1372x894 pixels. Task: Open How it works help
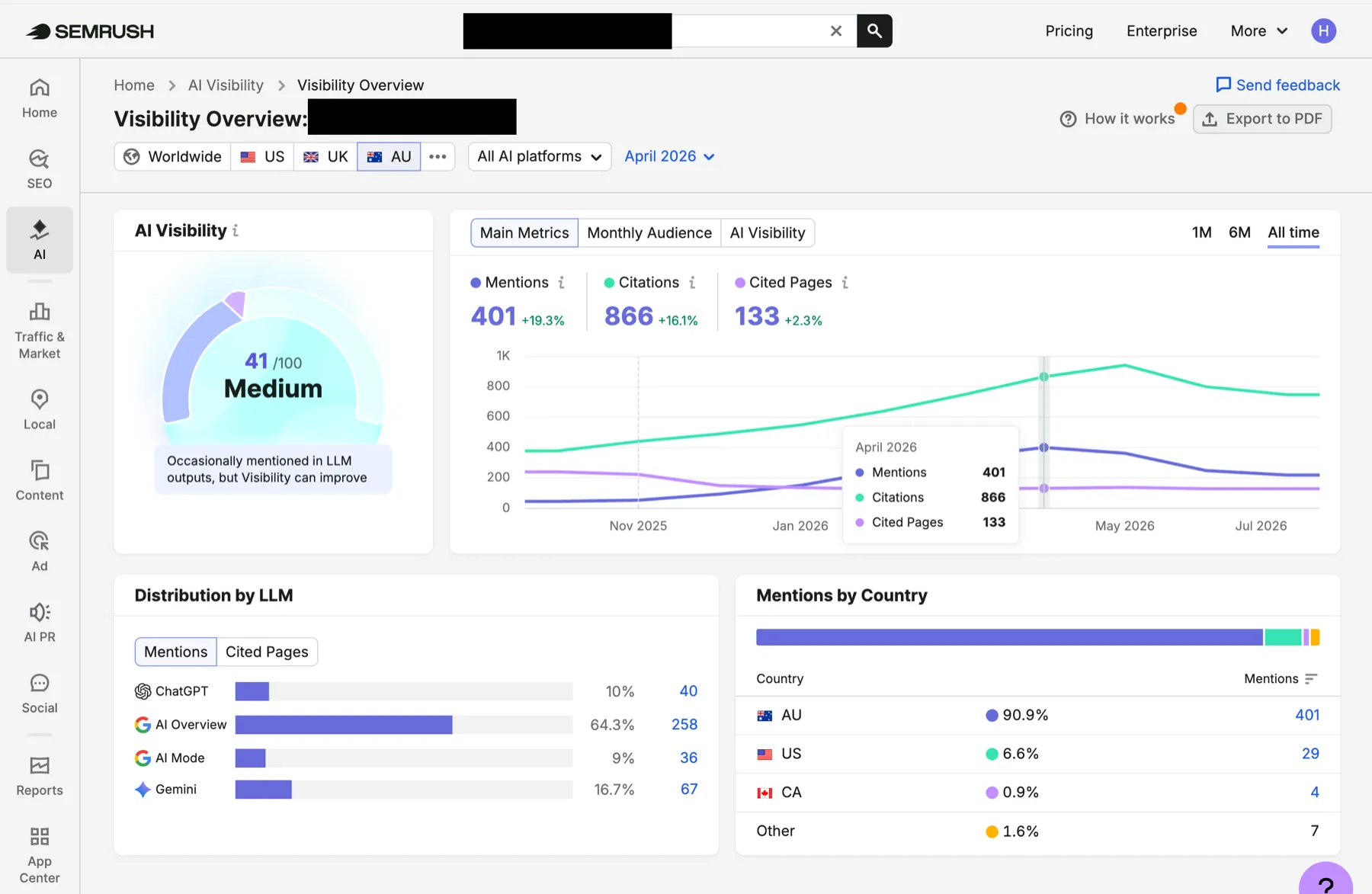(x=1117, y=119)
